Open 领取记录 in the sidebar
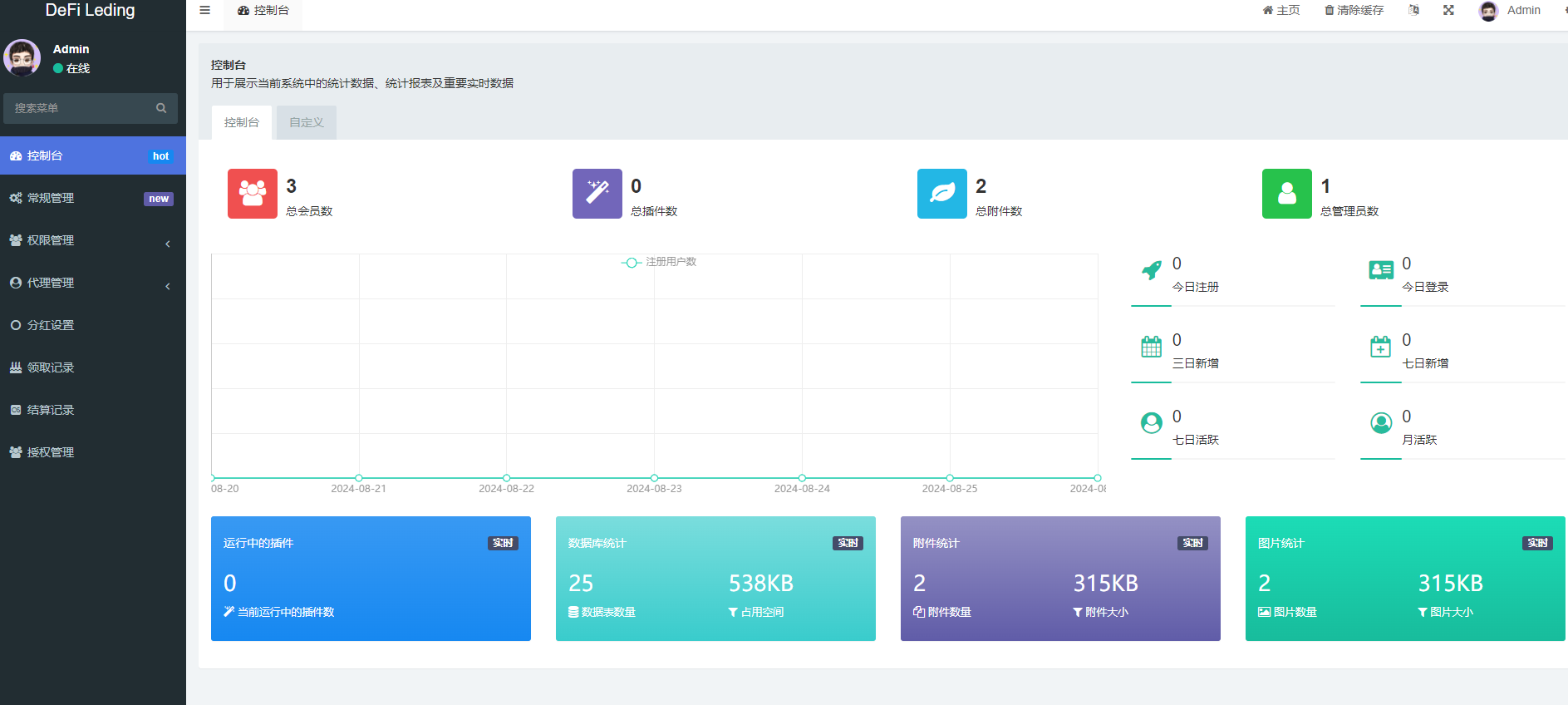The height and width of the screenshot is (705, 1568). [x=51, y=367]
